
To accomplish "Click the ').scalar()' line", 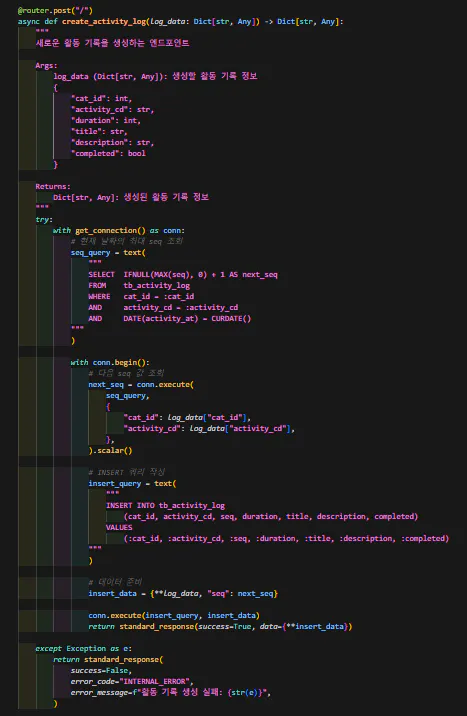I will (110, 451).
